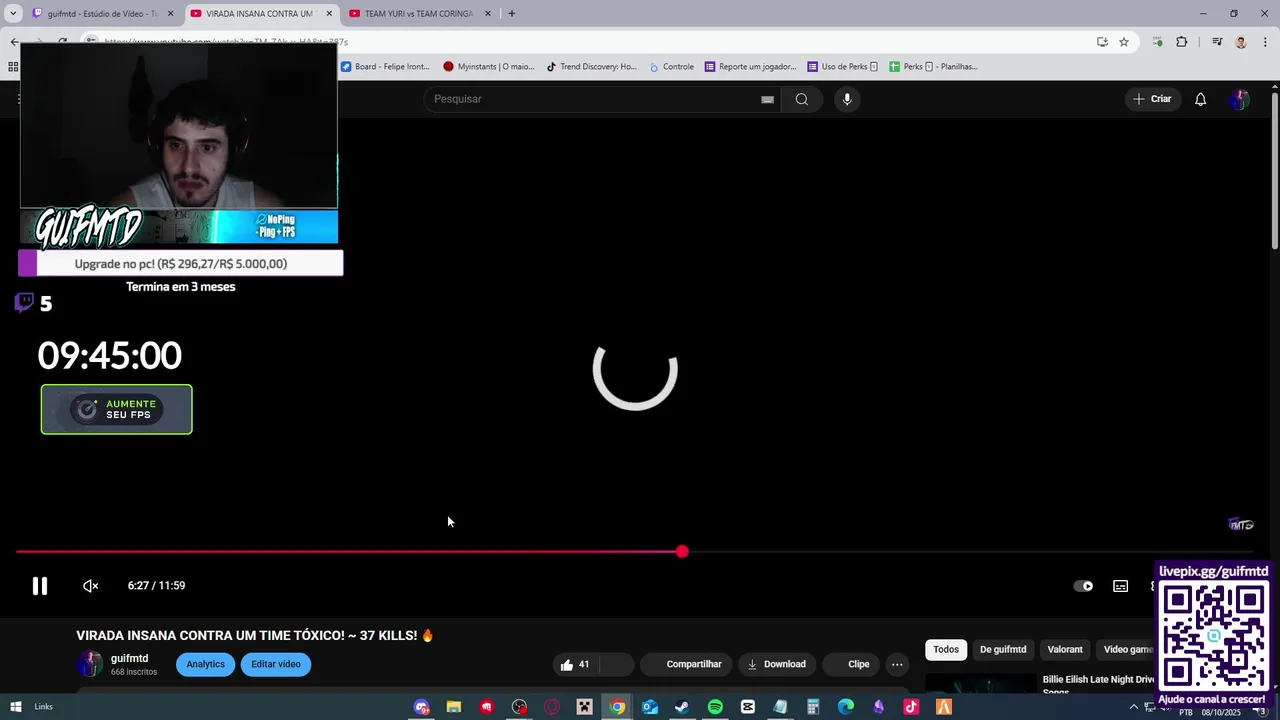Start voice search with microphone icon

[847, 99]
